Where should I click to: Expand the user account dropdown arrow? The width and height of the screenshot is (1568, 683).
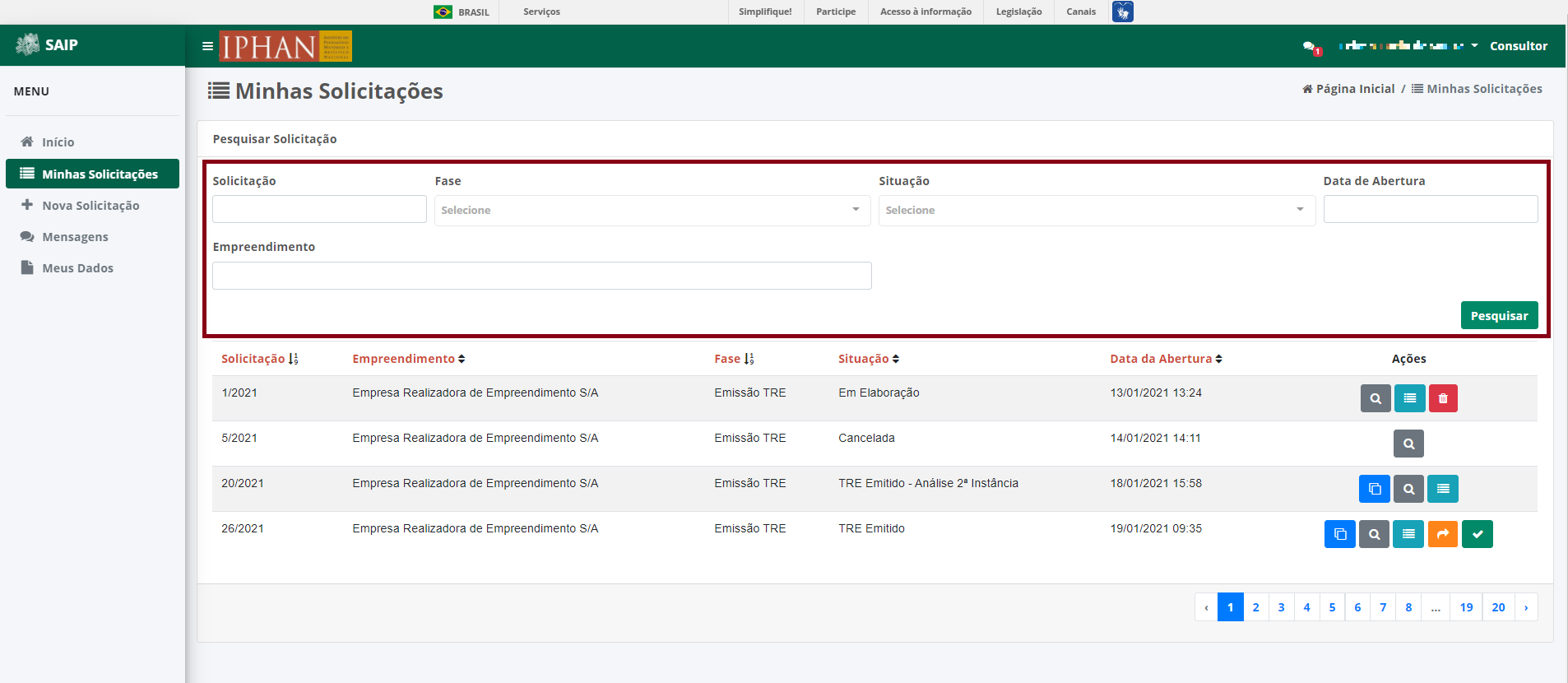point(1474,45)
